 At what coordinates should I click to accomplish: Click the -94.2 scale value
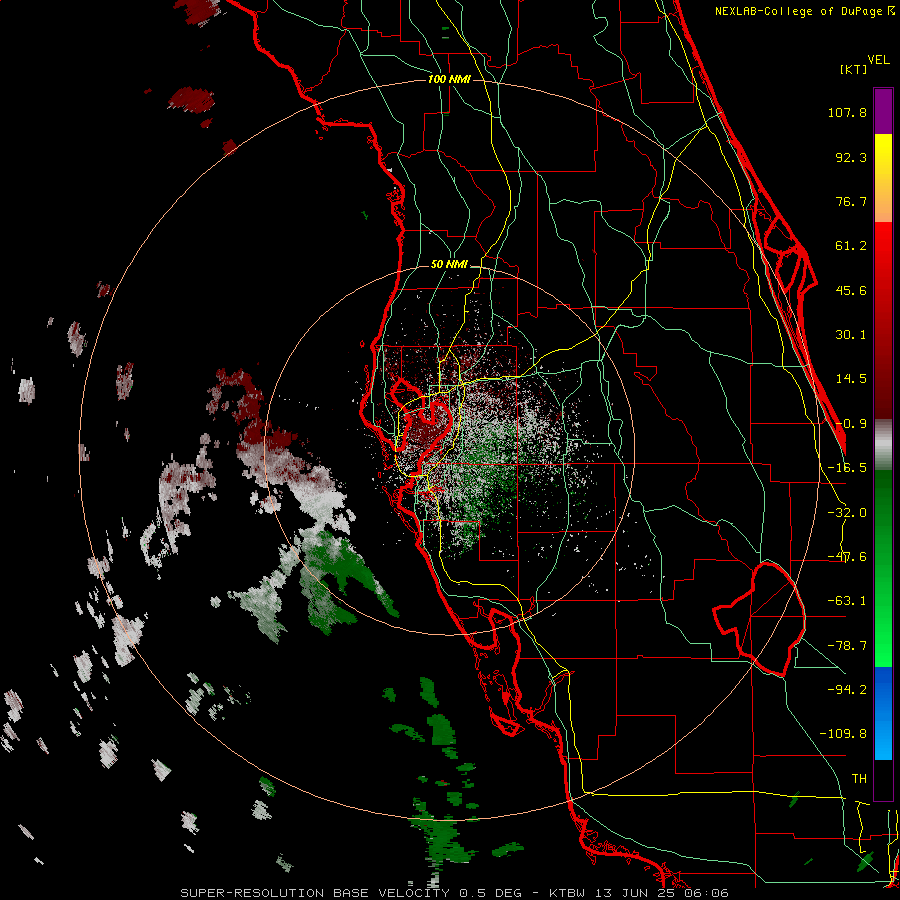pos(847,689)
